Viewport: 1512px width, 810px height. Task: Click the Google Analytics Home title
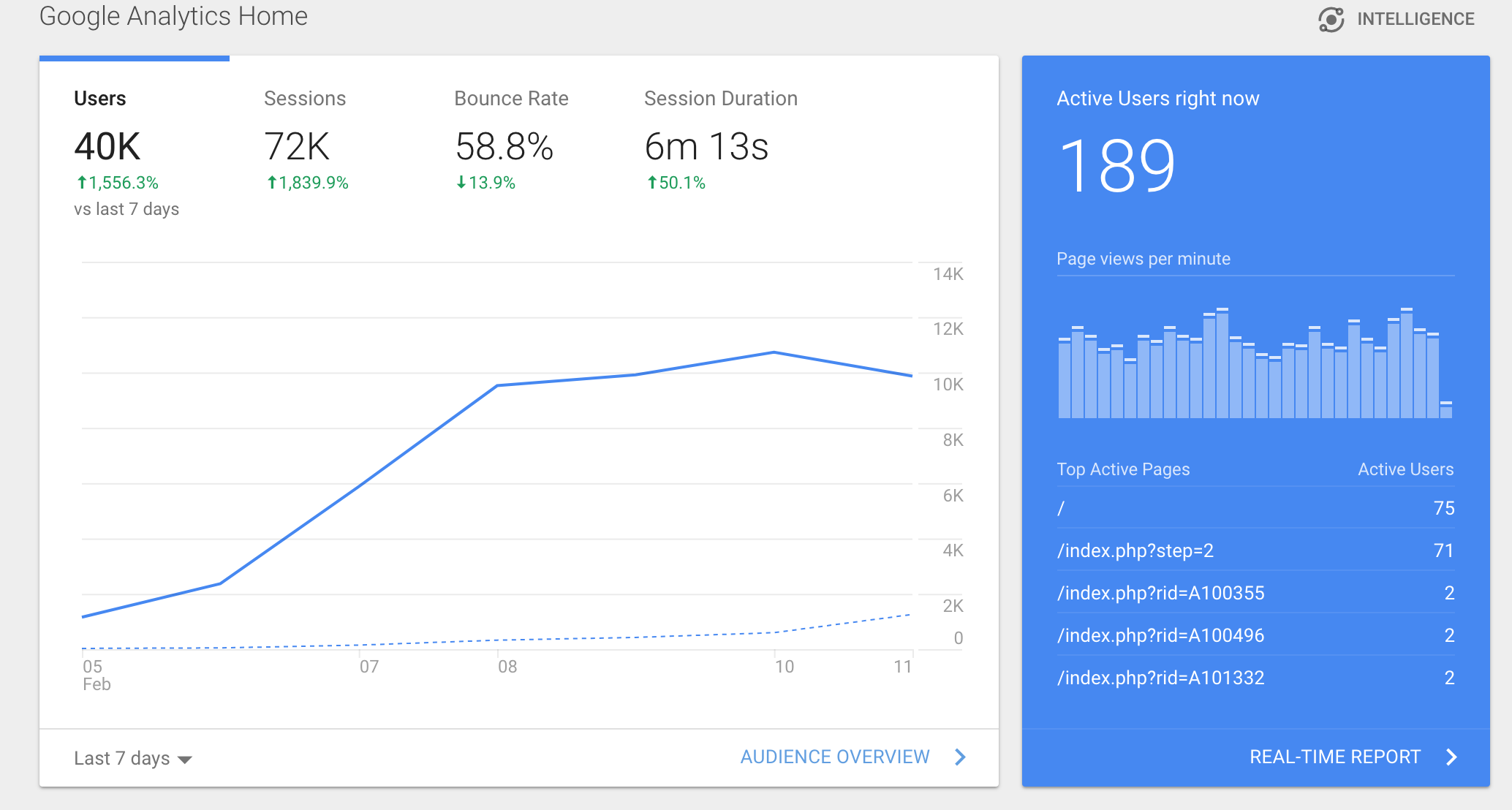point(173,16)
